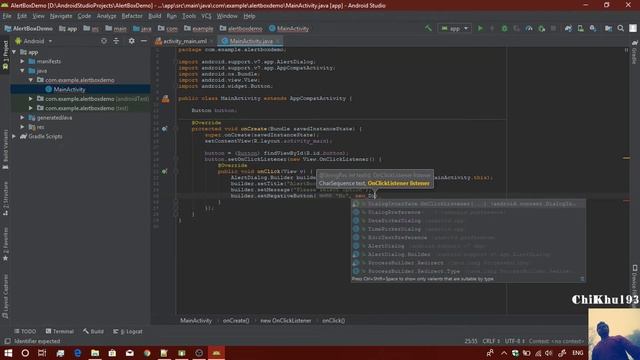Switch to activity_main.xml editor tab

click(184, 41)
